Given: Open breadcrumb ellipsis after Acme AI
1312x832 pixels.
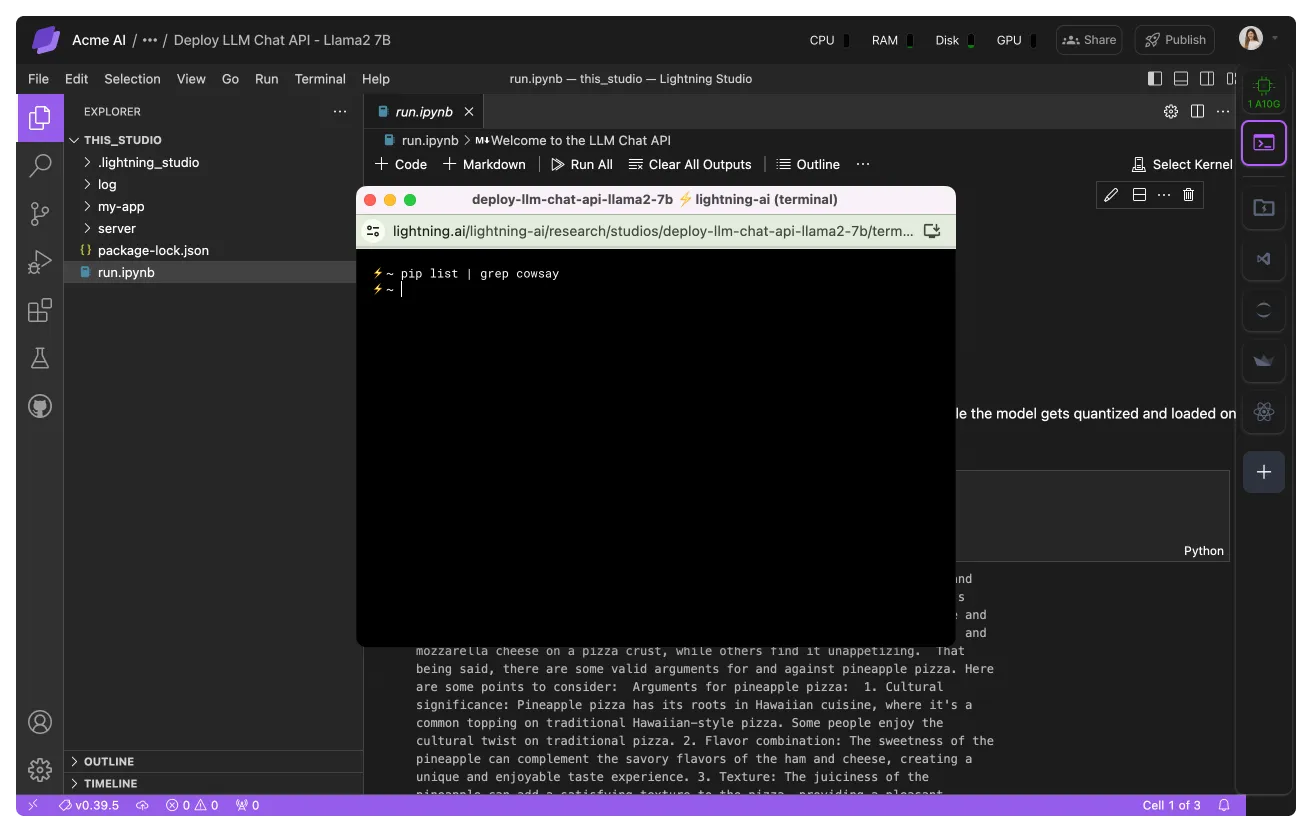Looking at the screenshot, I should [x=150, y=40].
